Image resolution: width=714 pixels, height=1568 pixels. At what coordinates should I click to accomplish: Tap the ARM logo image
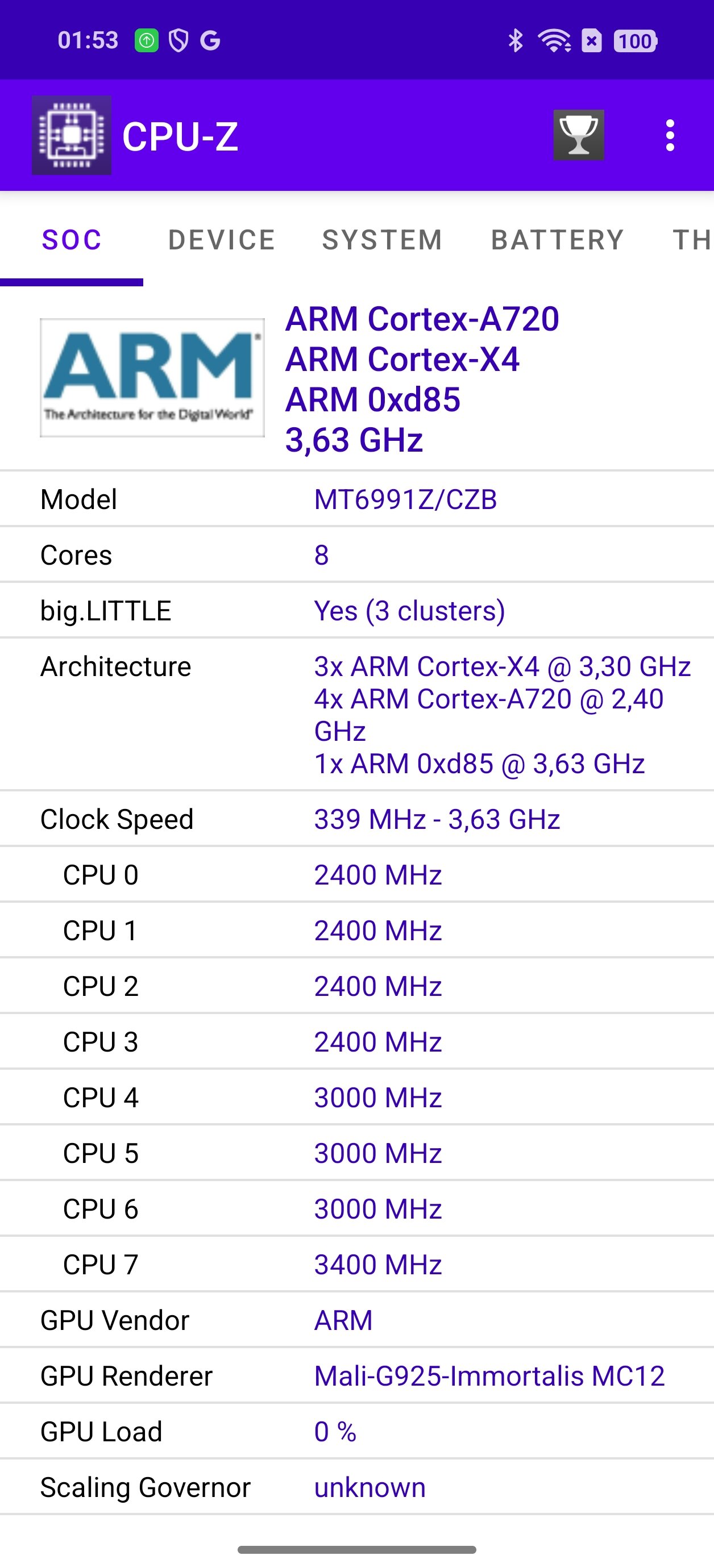152,377
